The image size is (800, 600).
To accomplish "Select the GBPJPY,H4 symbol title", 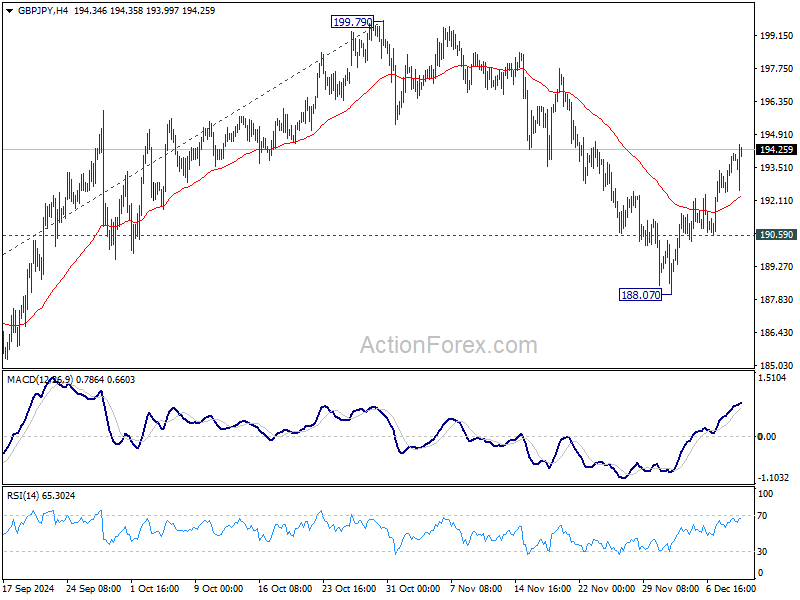I will tap(43, 11).
